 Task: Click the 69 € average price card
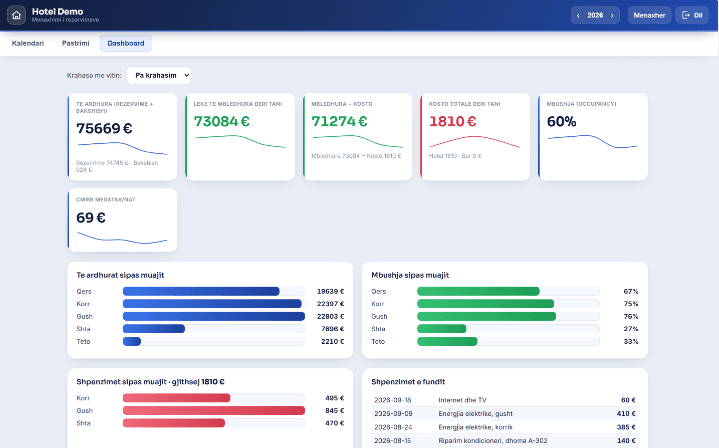pyautogui.click(x=122, y=220)
